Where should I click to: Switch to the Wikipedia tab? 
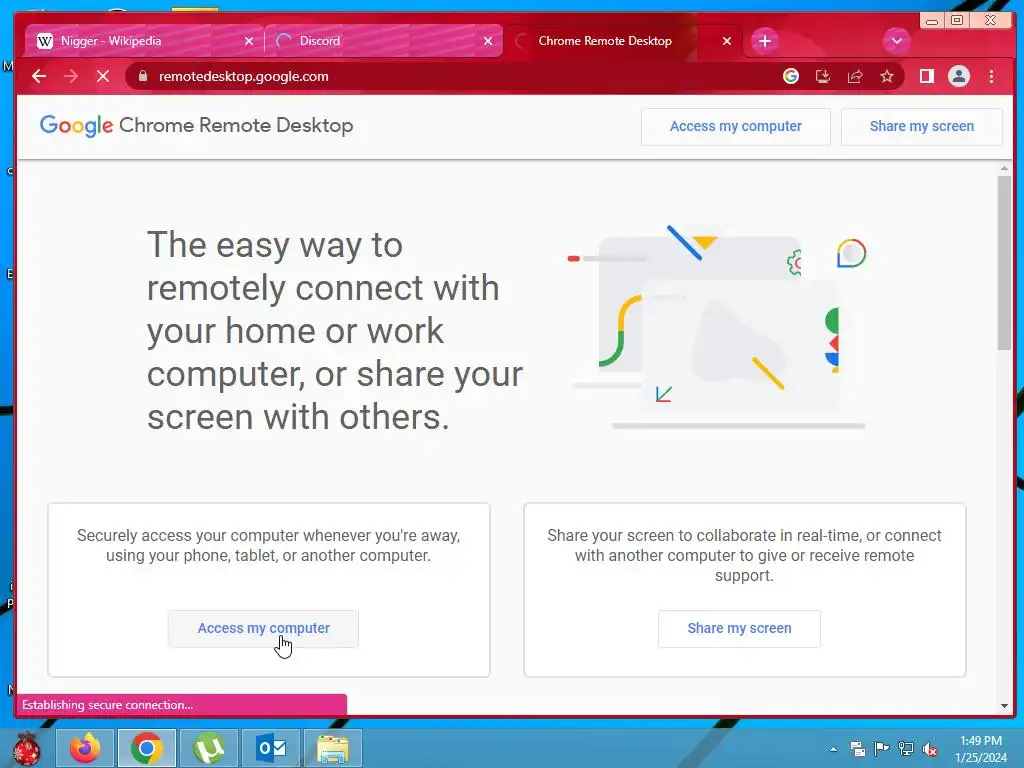pyautogui.click(x=144, y=41)
